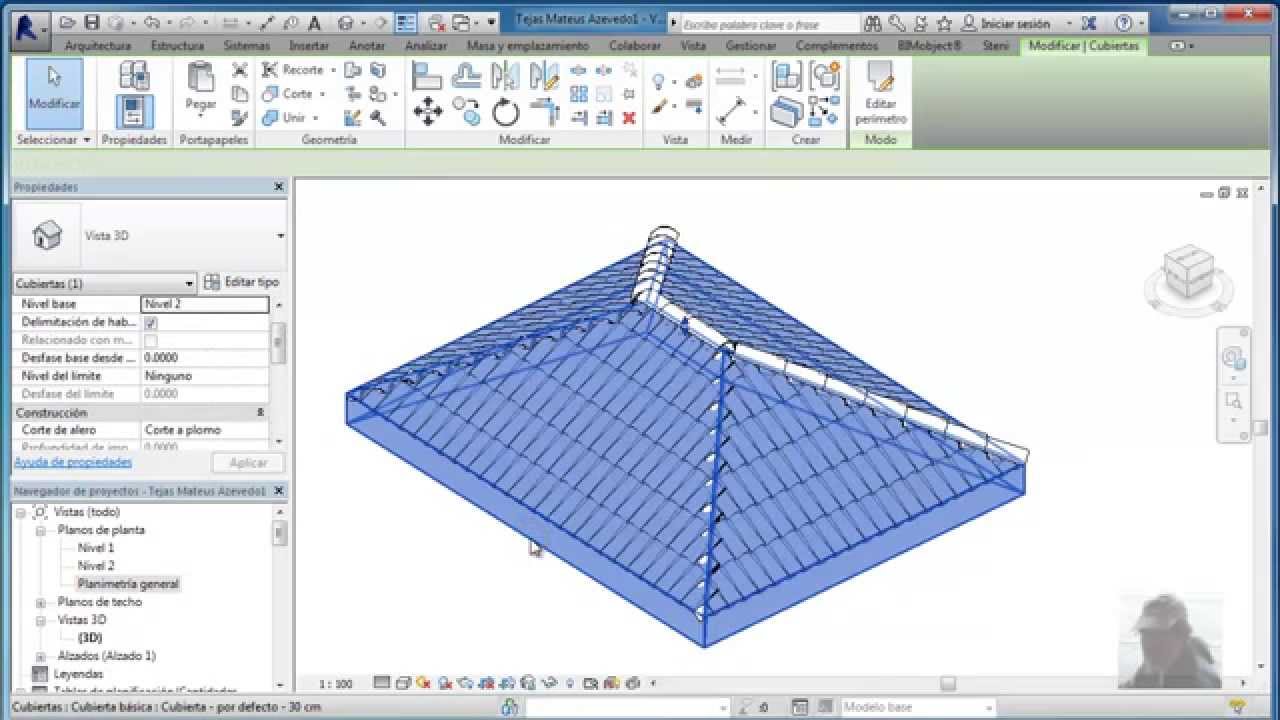Screen dimensions: 1280x720
Task: Toggle shadows on the view control bar
Action: (444, 683)
